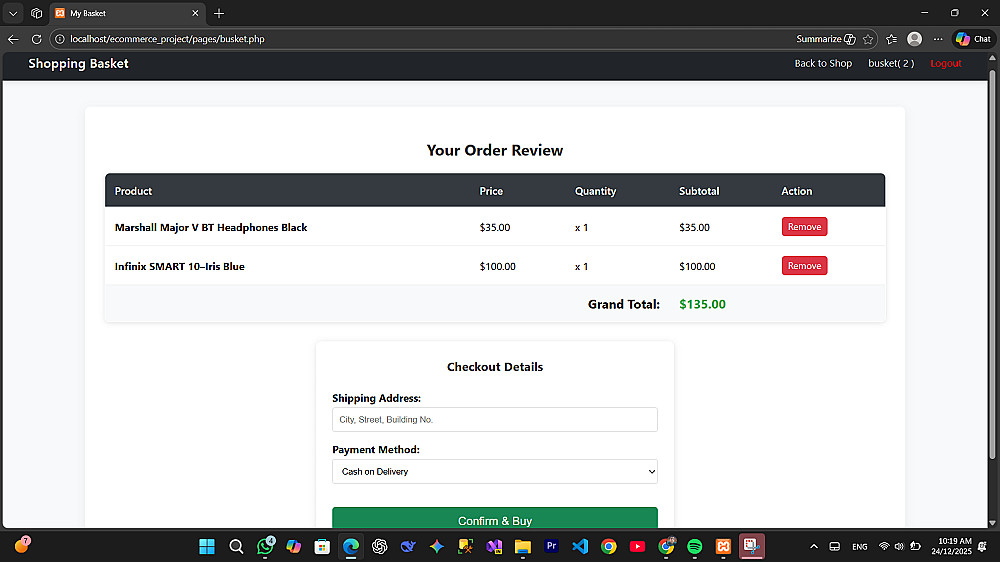The width and height of the screenshot is (1000, 562).
Task: Open tab actions workspace icon
Action: tap(36, 13)
